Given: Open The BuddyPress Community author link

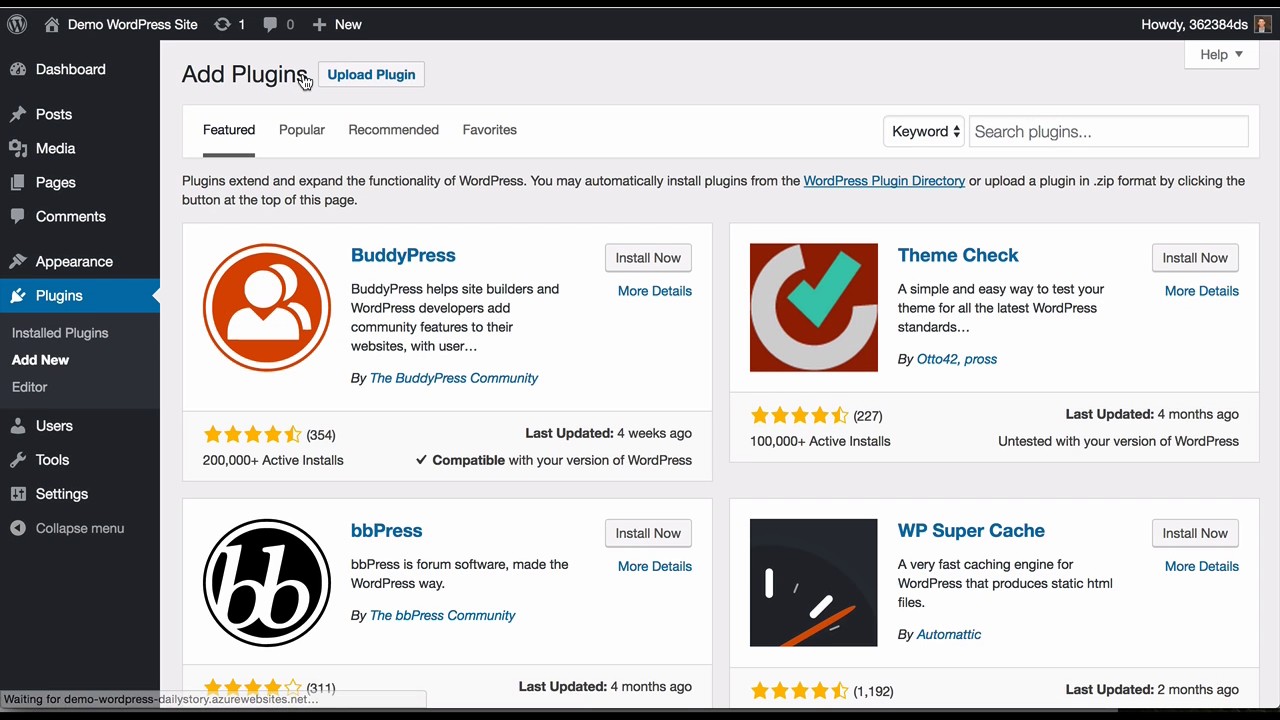Looking at the screenshot, I should coord(454,378).
